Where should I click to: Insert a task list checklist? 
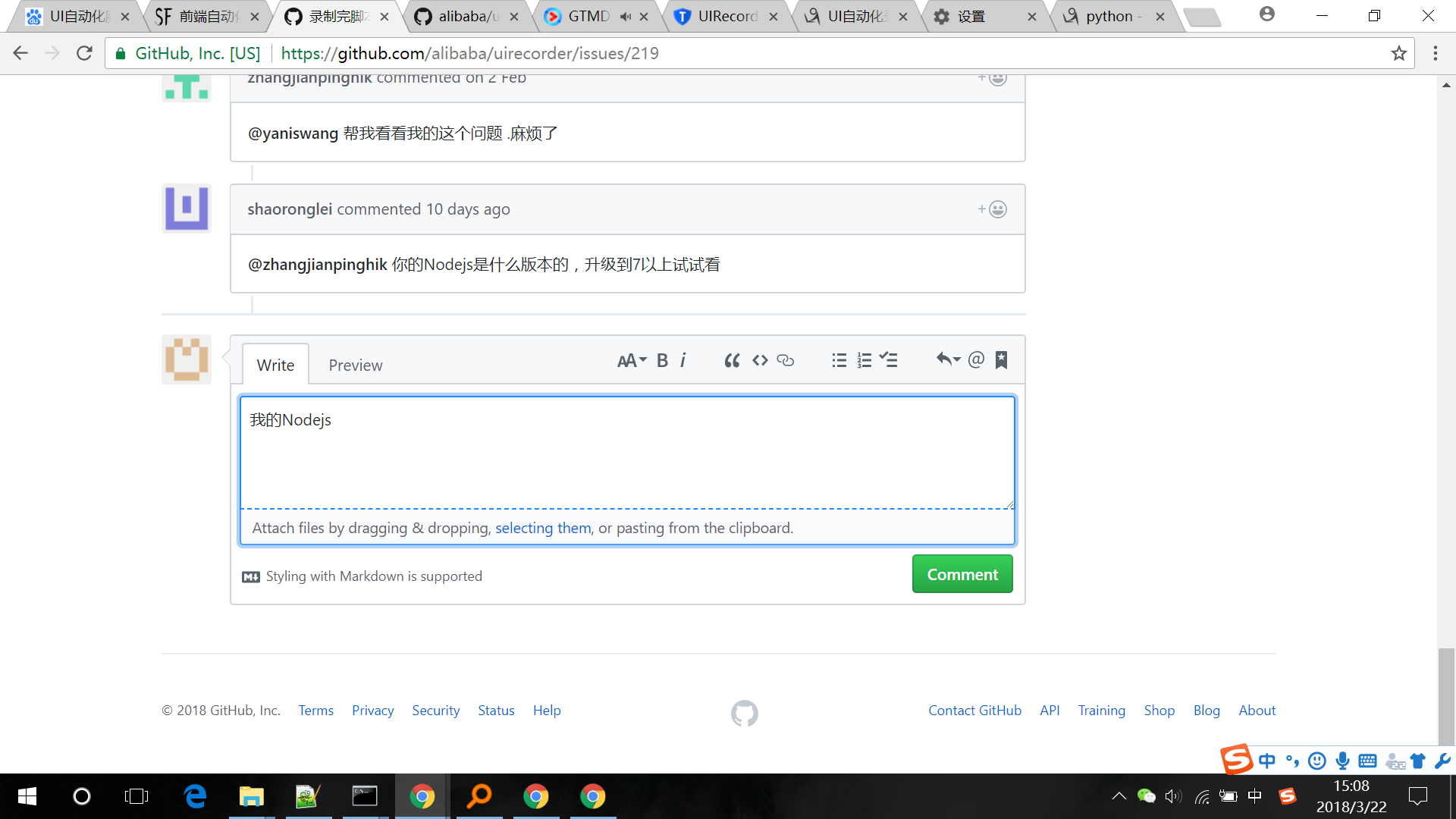point(889,360)
